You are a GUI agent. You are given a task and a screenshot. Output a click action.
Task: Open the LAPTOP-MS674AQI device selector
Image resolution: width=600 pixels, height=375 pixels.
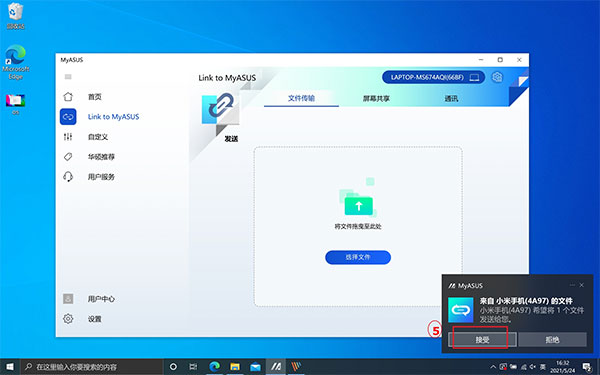[x=434, y=77]
